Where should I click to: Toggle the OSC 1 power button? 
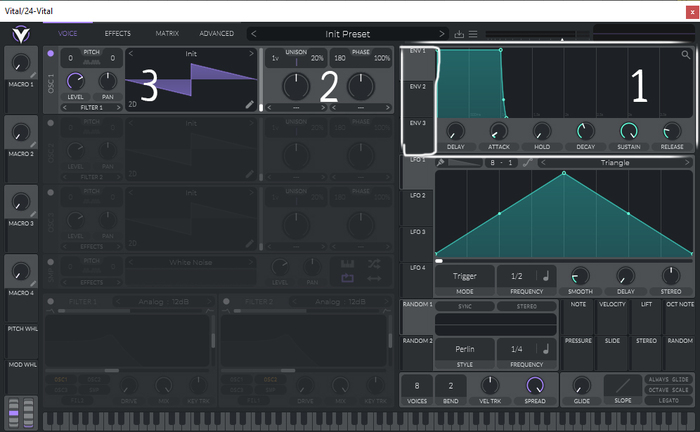[x=51, y=53]
